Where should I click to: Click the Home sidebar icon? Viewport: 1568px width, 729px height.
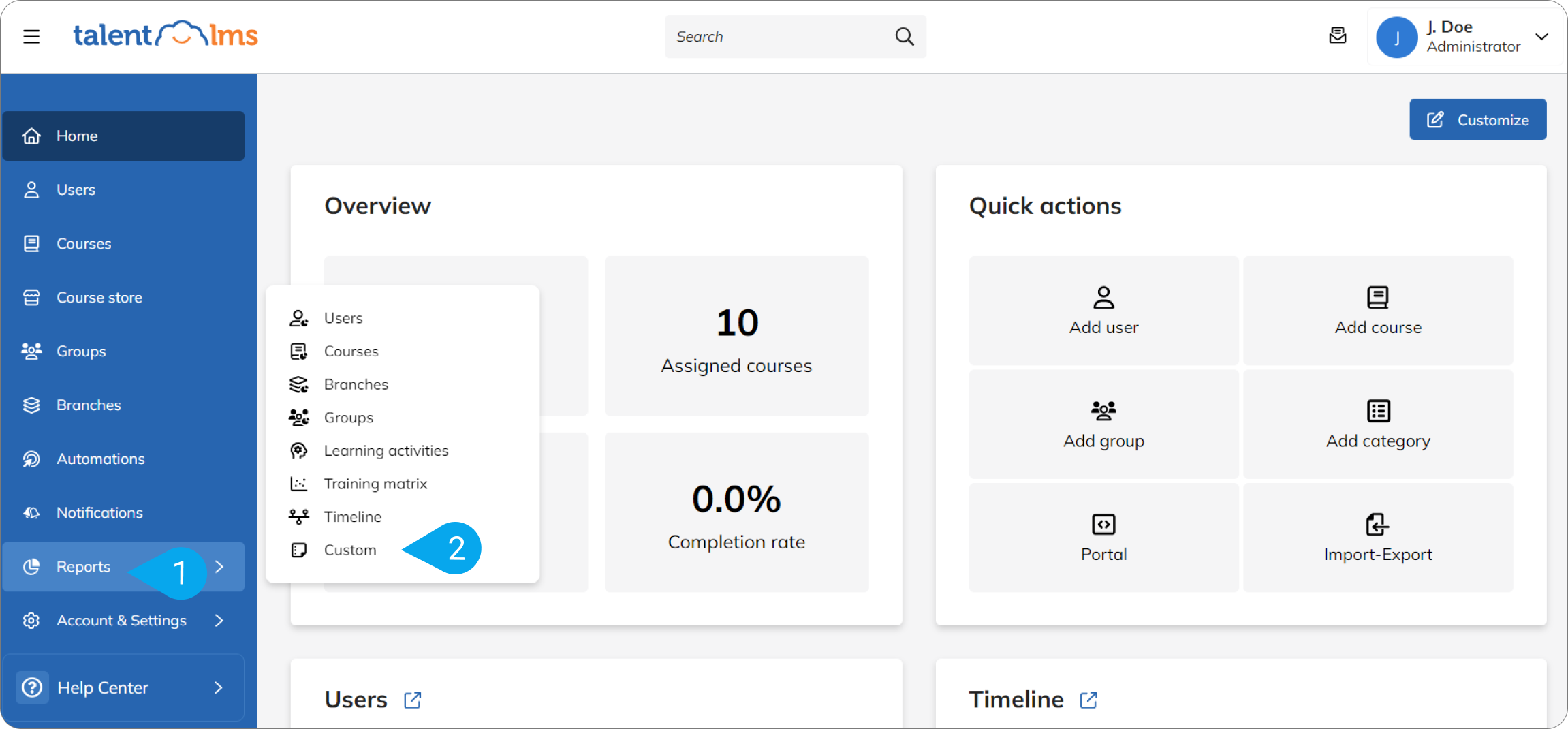(x=31, y=136)
